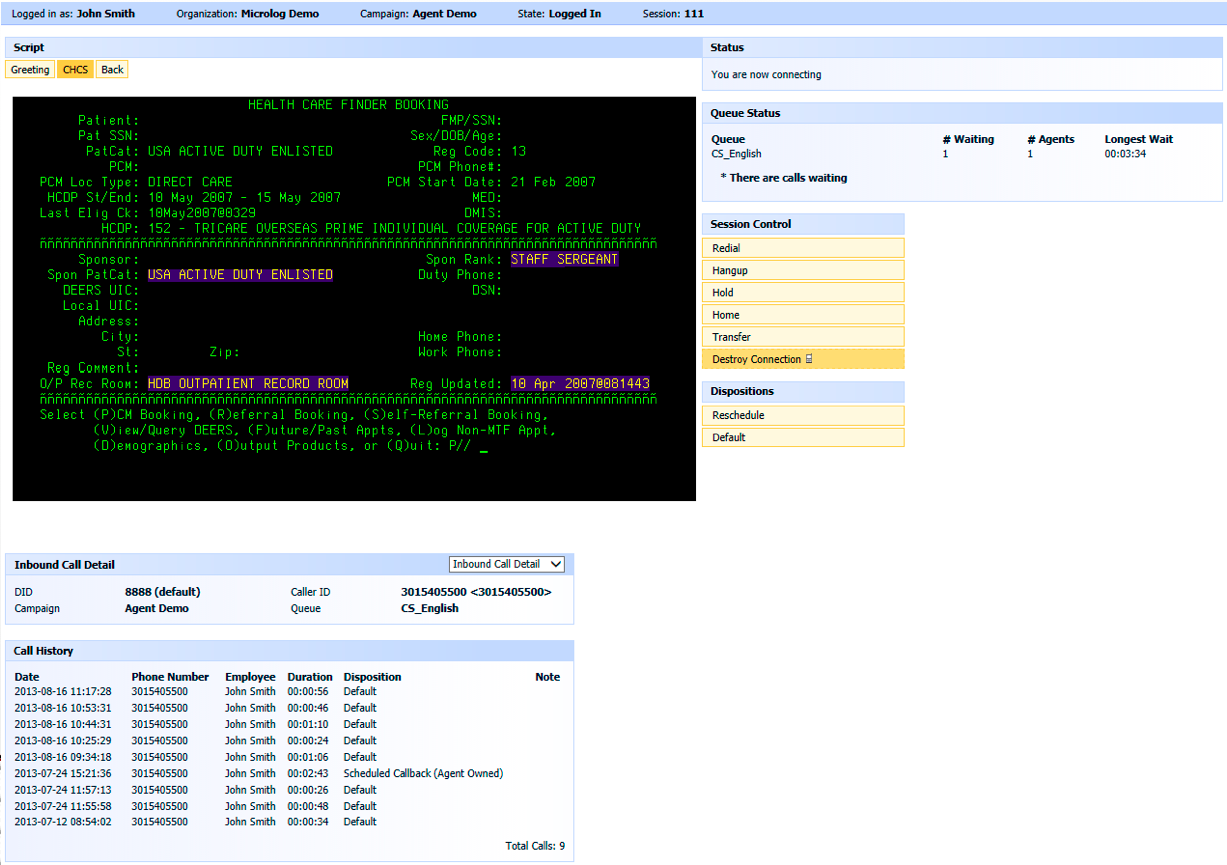Viewport: 1227px width, 865px height.
Task: Switch to the Greeting script tab
Action: [30, 70]
